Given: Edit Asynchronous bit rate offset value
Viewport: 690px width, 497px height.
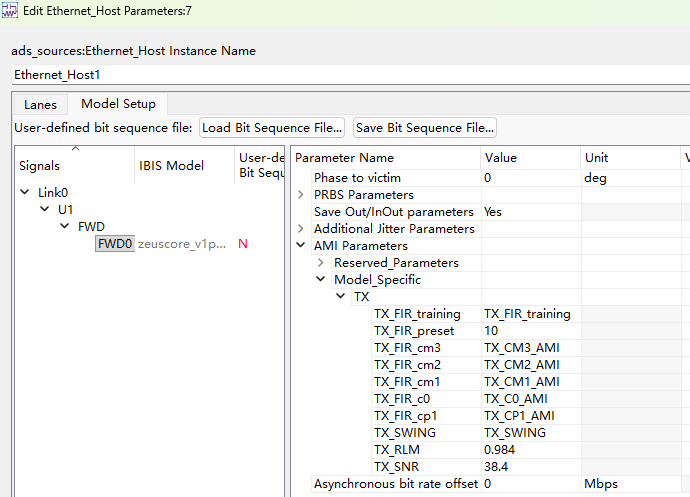Looking at the screenshot, I should click(531, 484).
